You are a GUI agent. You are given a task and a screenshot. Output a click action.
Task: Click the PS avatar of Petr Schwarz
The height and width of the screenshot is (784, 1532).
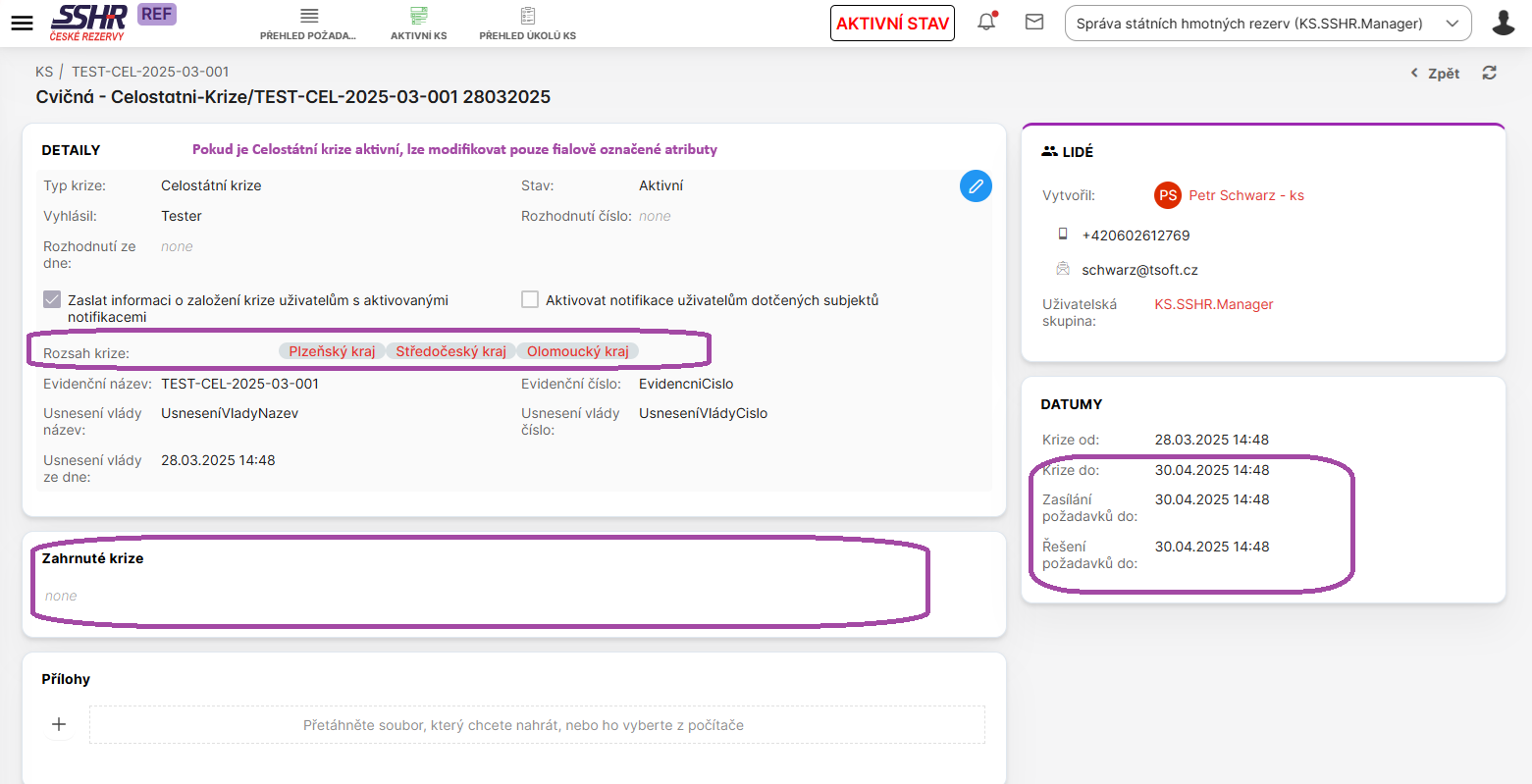click(x=1167, y=195)
